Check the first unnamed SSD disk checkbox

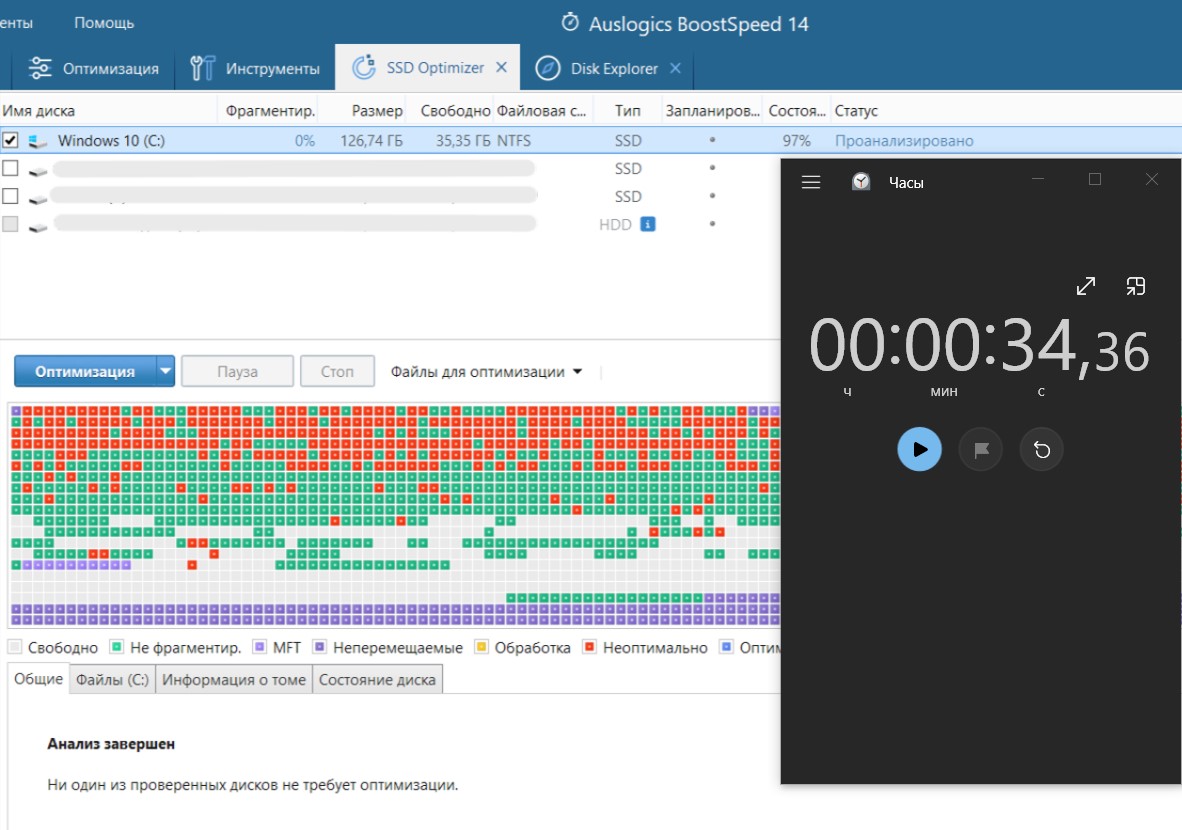[10, 168]
